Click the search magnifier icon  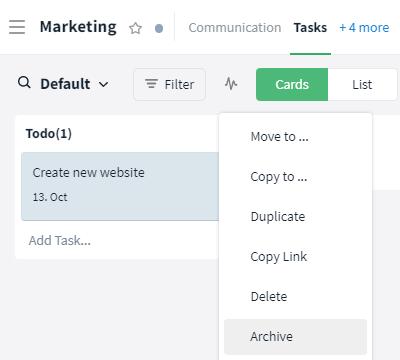pyautogui.click(x=24, y=82)
